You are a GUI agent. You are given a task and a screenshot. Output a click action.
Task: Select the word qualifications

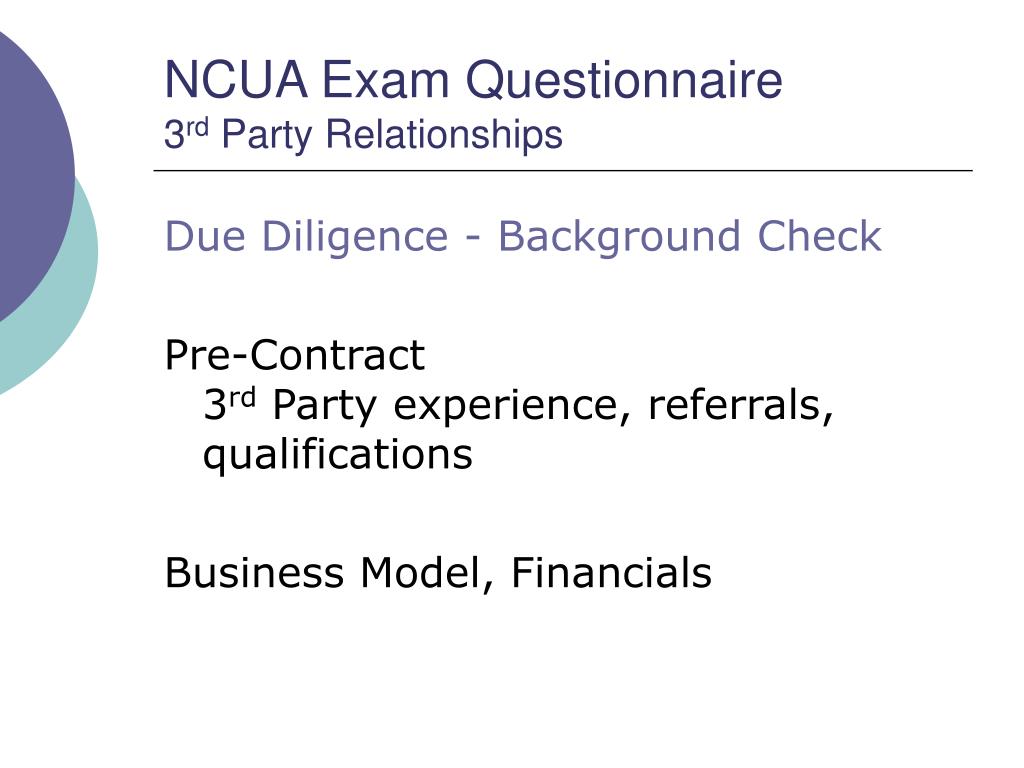point(338,455)
